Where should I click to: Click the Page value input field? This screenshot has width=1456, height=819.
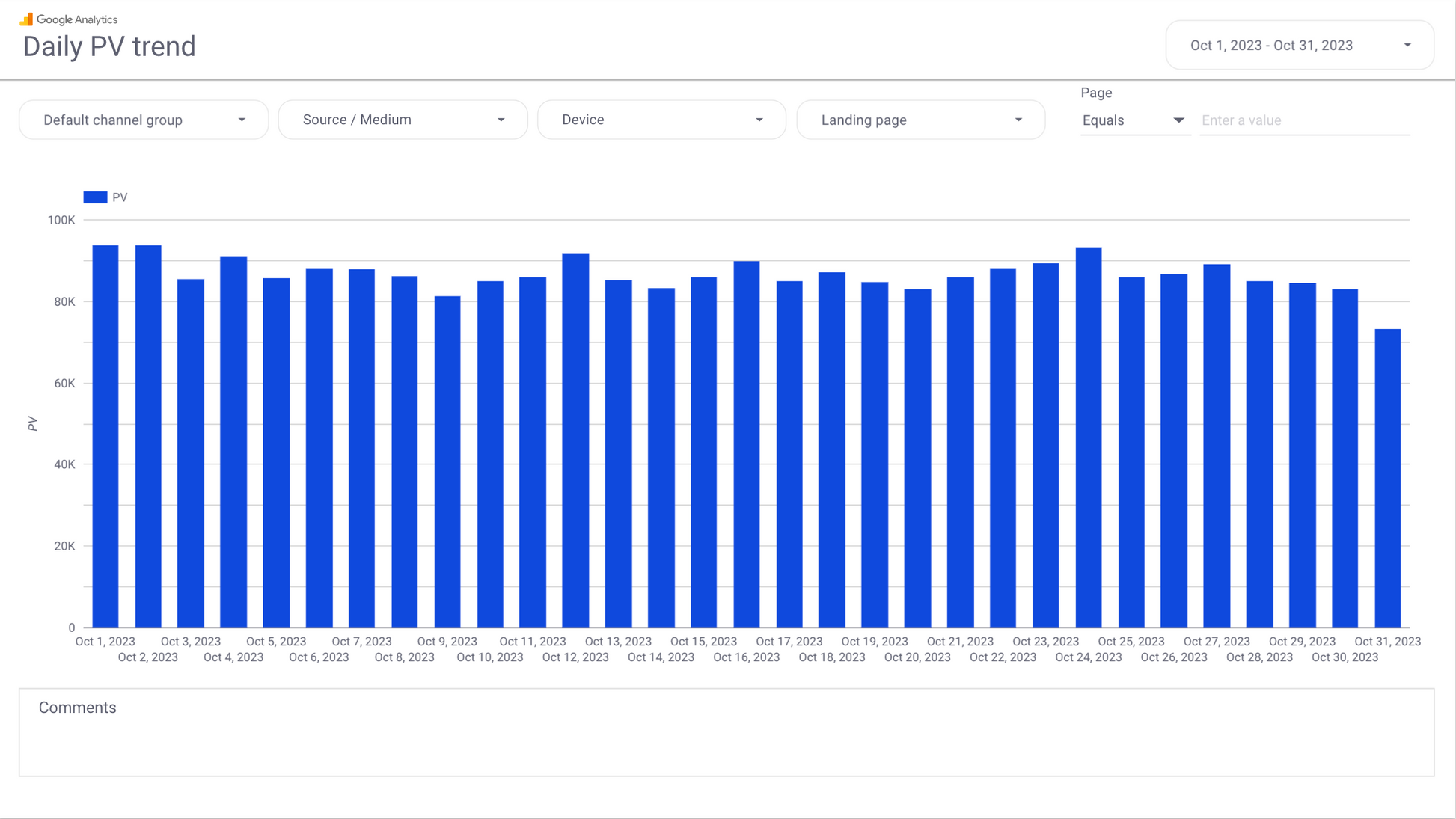[1304, 120]
